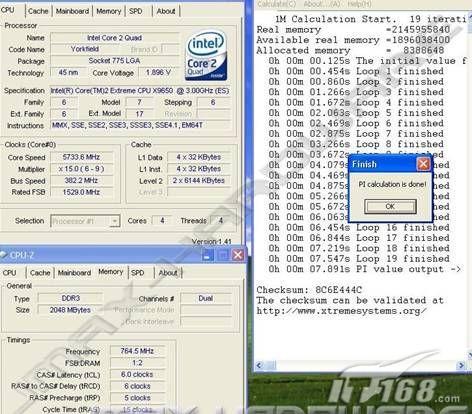Click the Core Speed value 5733.6 MHz

pos(81,157)
